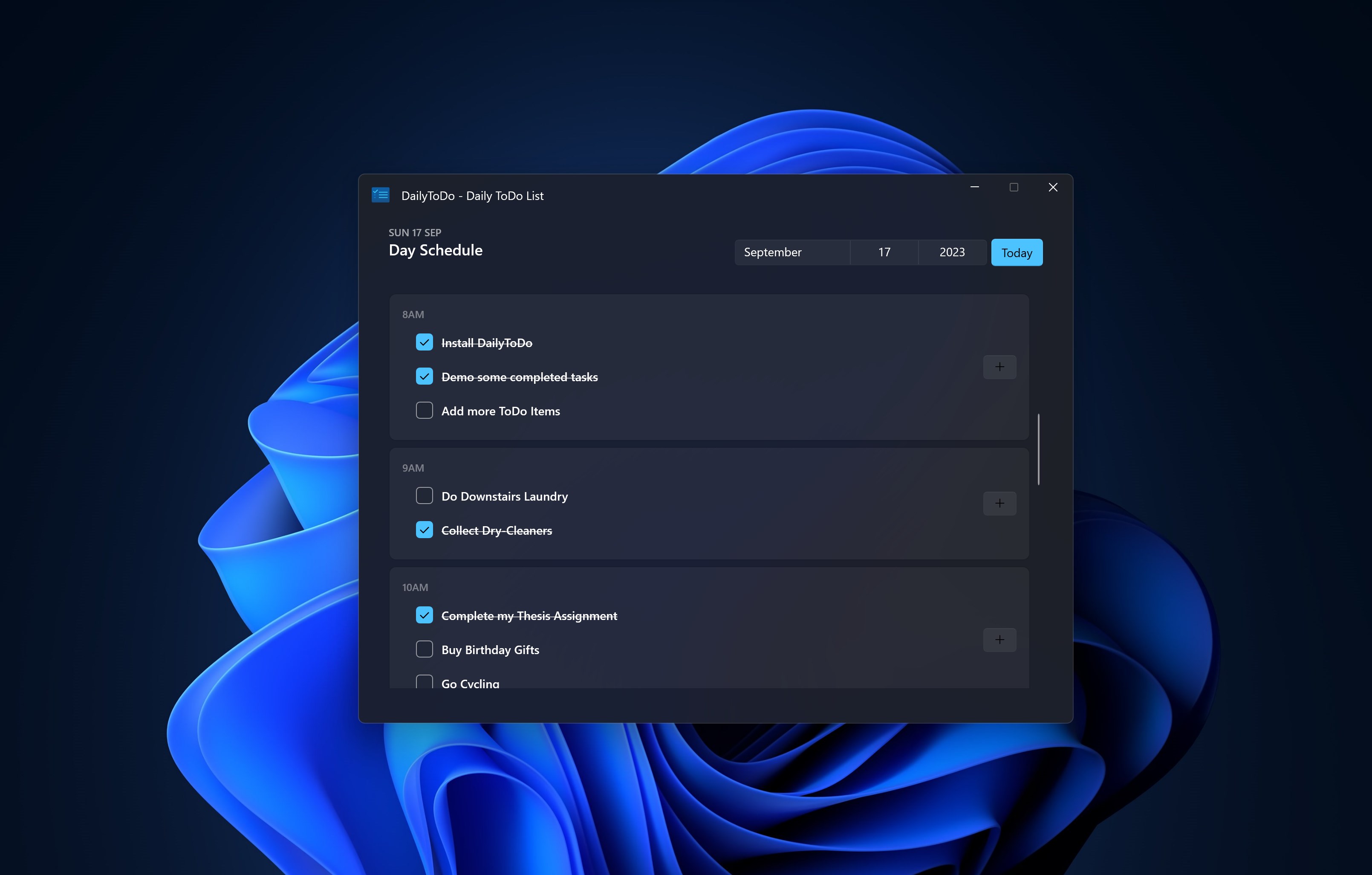Add a new task in 10AM section
This screenshot has height=875, width=1372.
click(999, 640)
